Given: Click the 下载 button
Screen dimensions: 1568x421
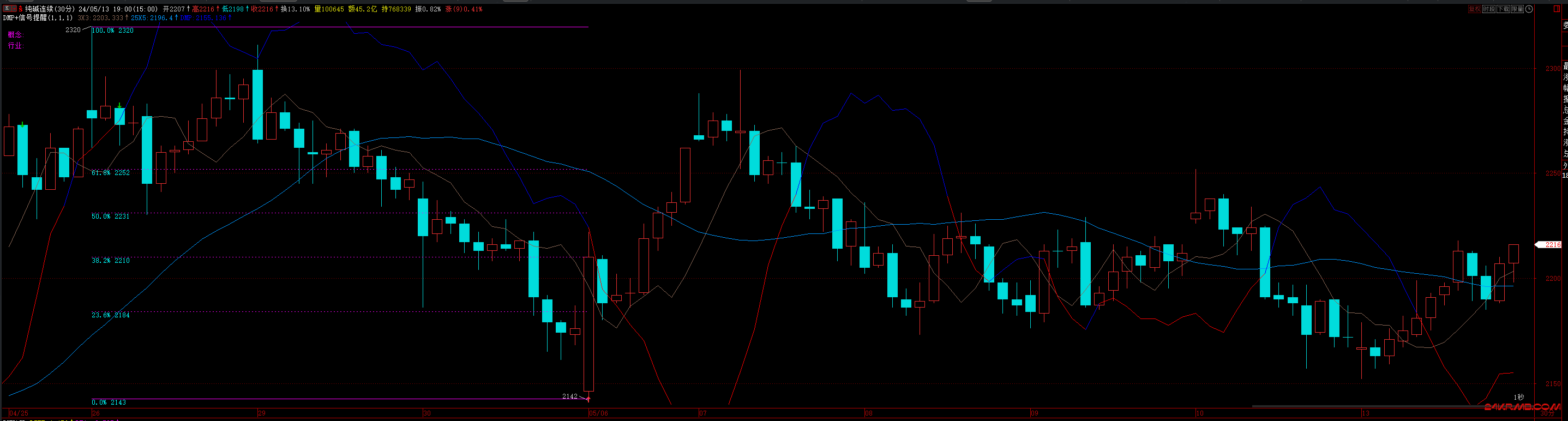Looking at the screenshot, I should tap(1503, 9).
